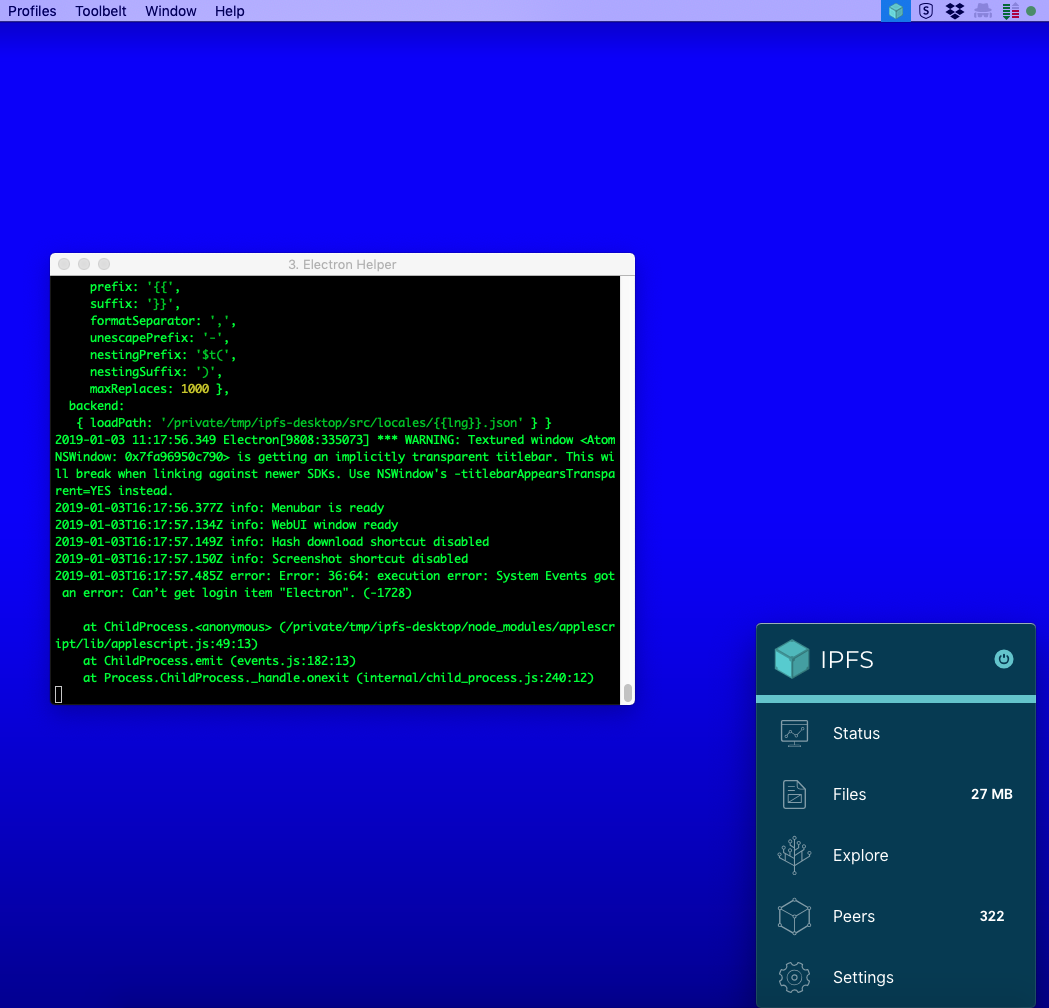Click the Peers cube icon
Viewport: 1049px width, 1008px height.
[794, 916]
